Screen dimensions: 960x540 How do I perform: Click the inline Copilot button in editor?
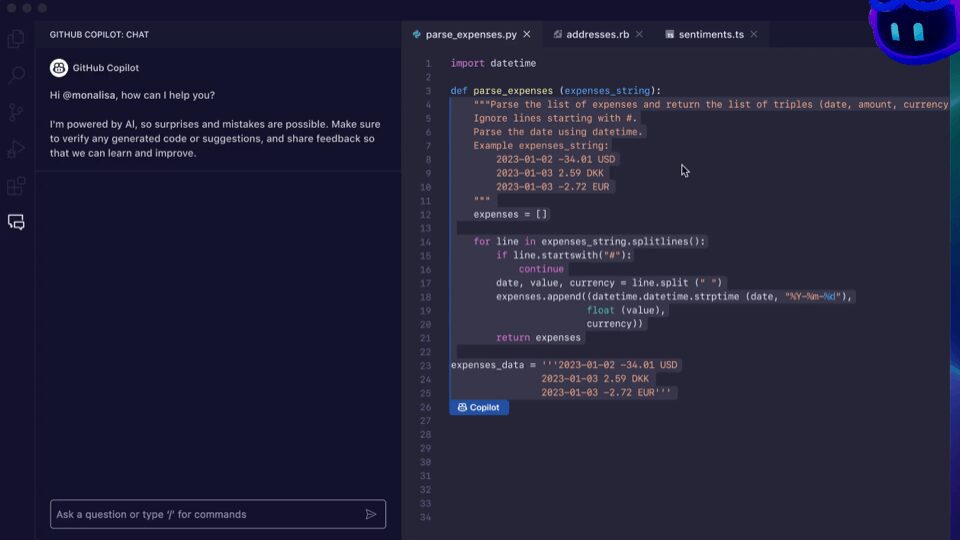point(479,407)
